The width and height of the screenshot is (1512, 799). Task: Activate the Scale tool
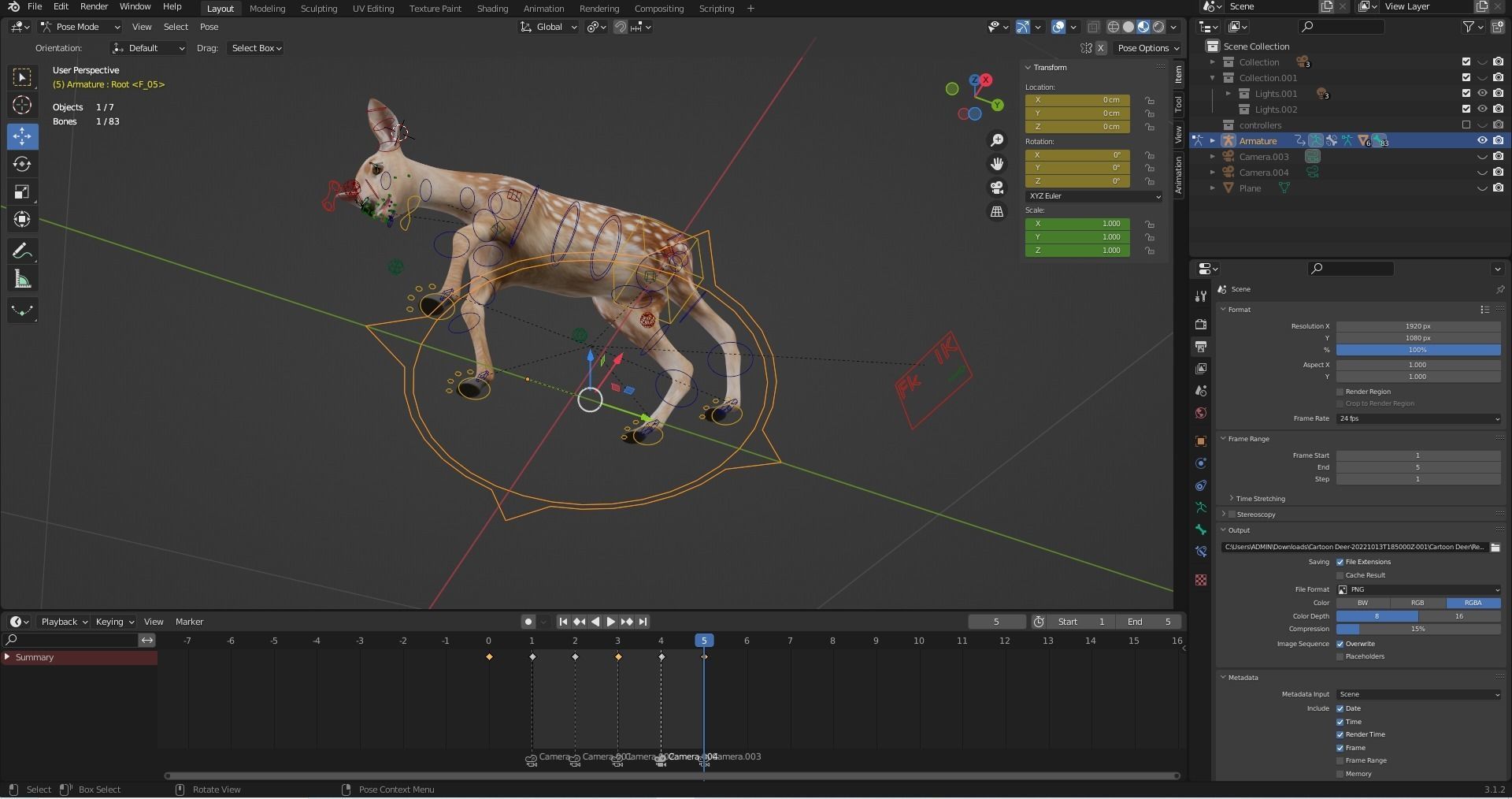(x=22, y=192)
